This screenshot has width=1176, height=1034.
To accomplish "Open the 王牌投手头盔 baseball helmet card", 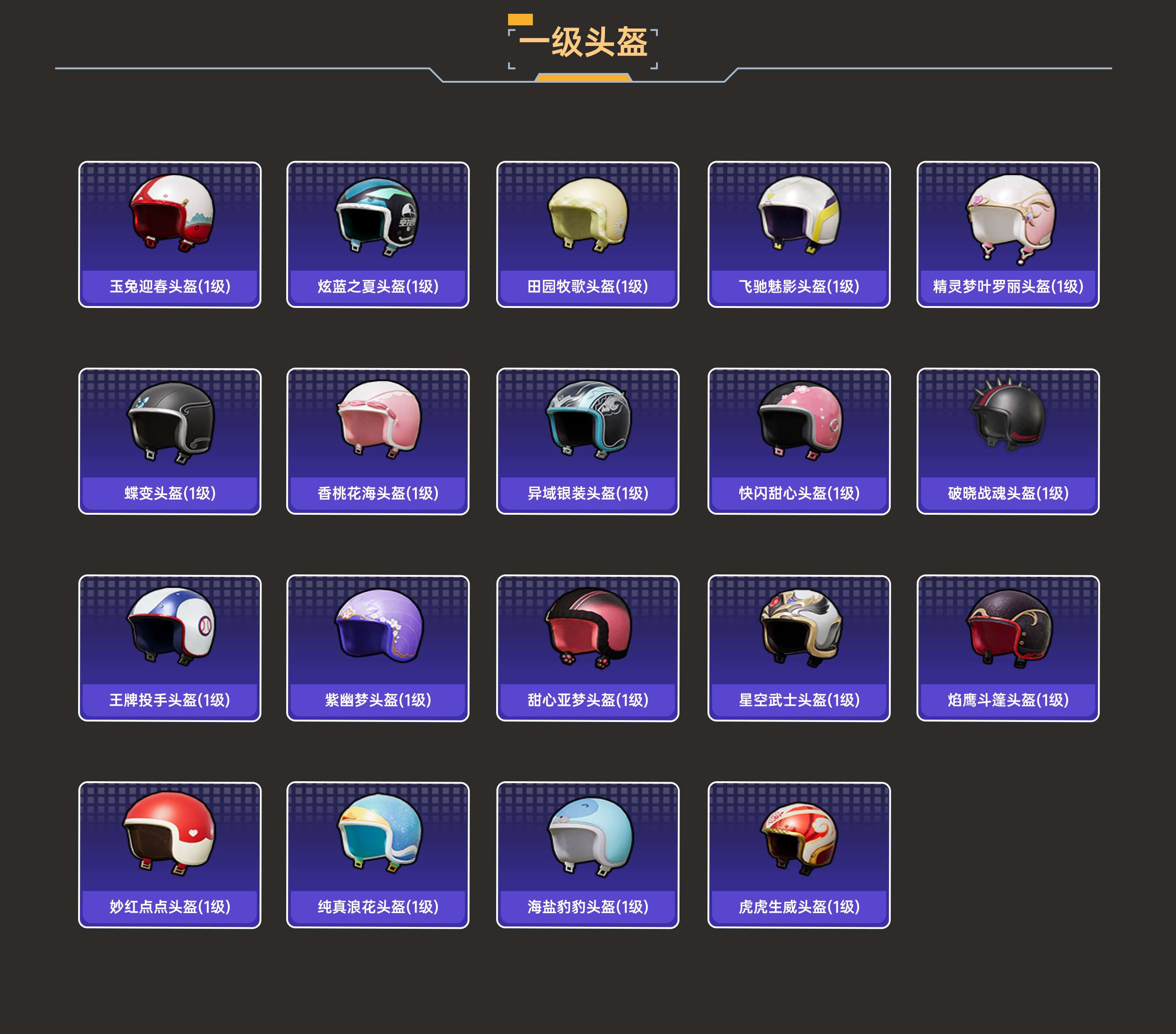I will click(170, 648).
